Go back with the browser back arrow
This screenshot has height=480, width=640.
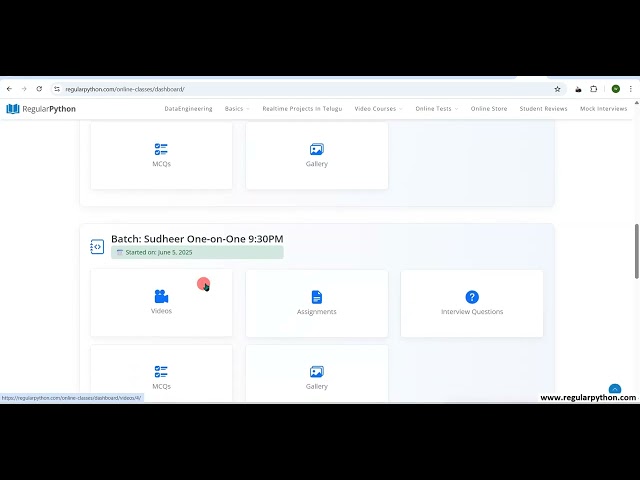pyautogui.click(x=9, y=89)
